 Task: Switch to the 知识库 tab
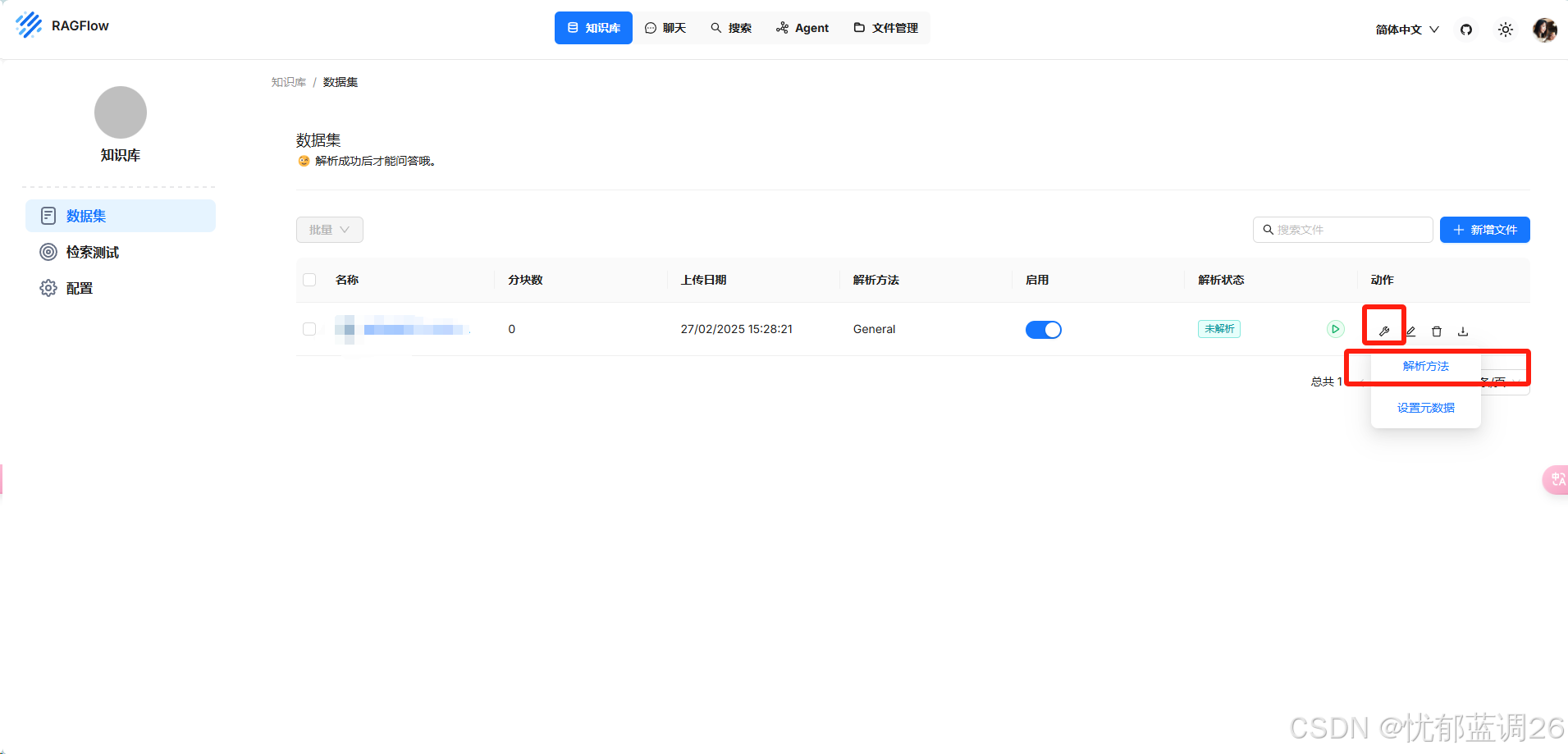593,28
